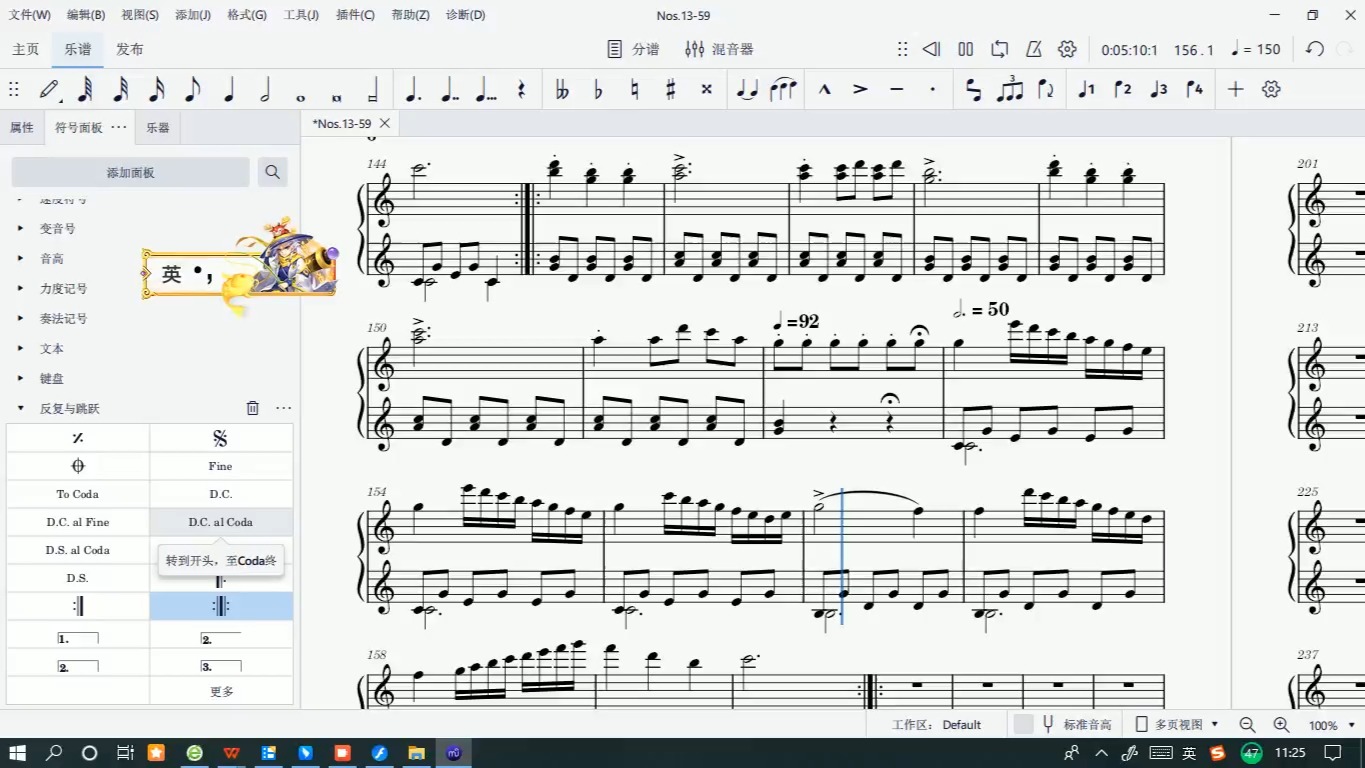Add a tie to the note
Viewport: 1365px width, 768px height.
(747, 89)
